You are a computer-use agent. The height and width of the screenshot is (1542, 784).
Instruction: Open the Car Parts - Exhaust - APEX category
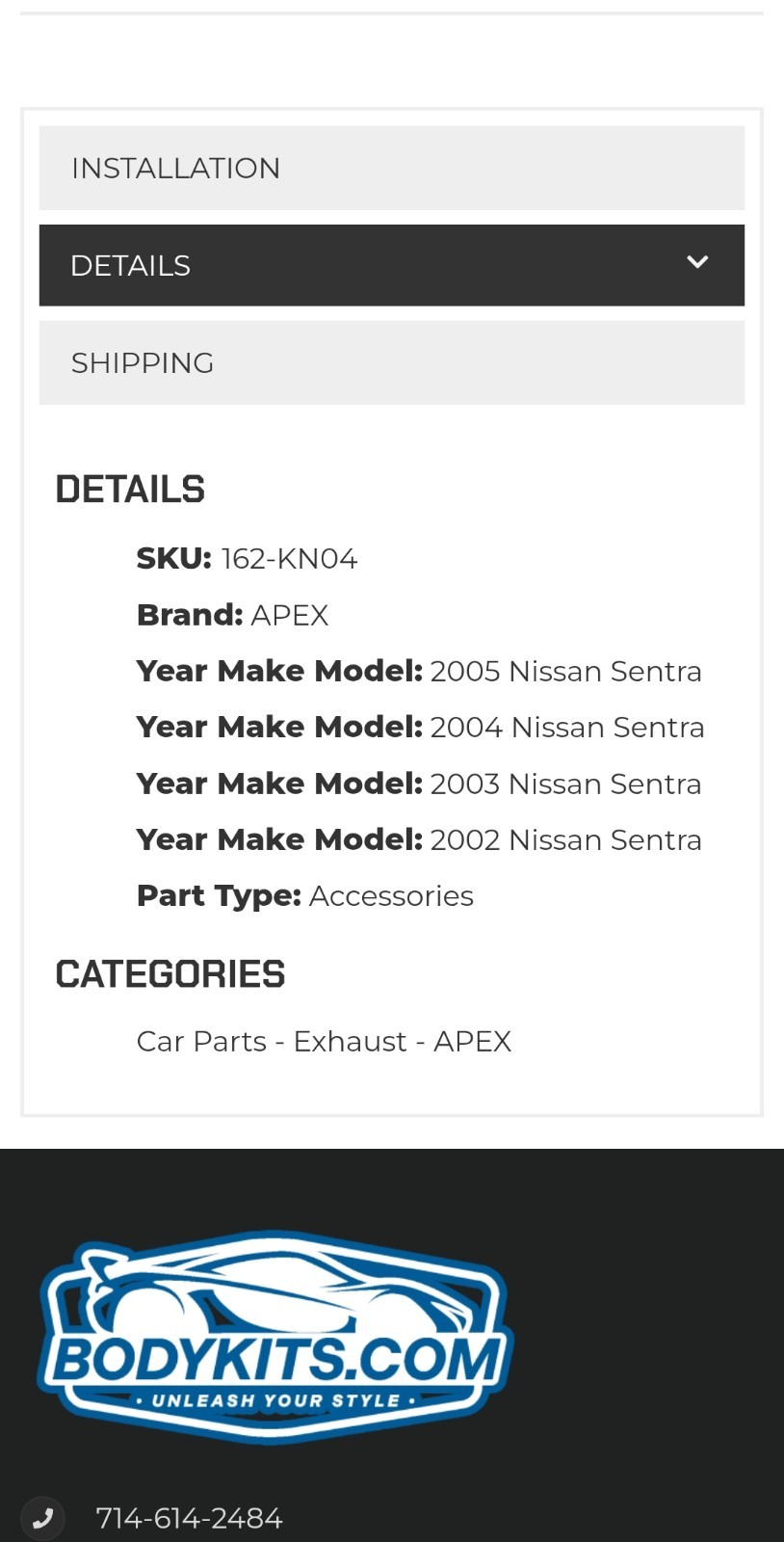[x=324, y=1041]
